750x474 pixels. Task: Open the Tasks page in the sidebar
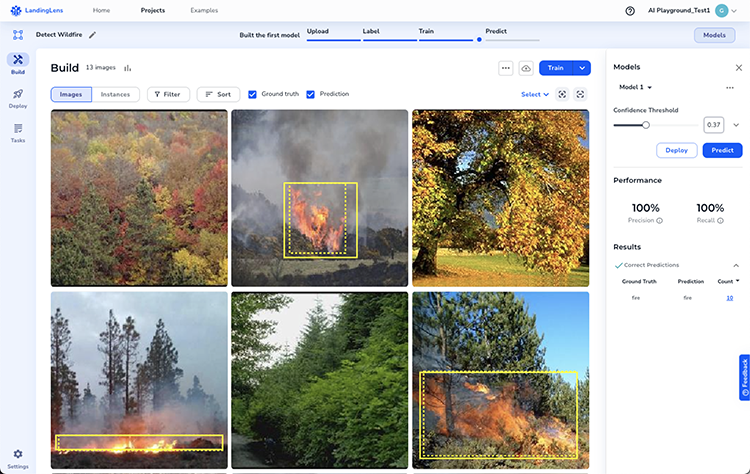[17, 132]
